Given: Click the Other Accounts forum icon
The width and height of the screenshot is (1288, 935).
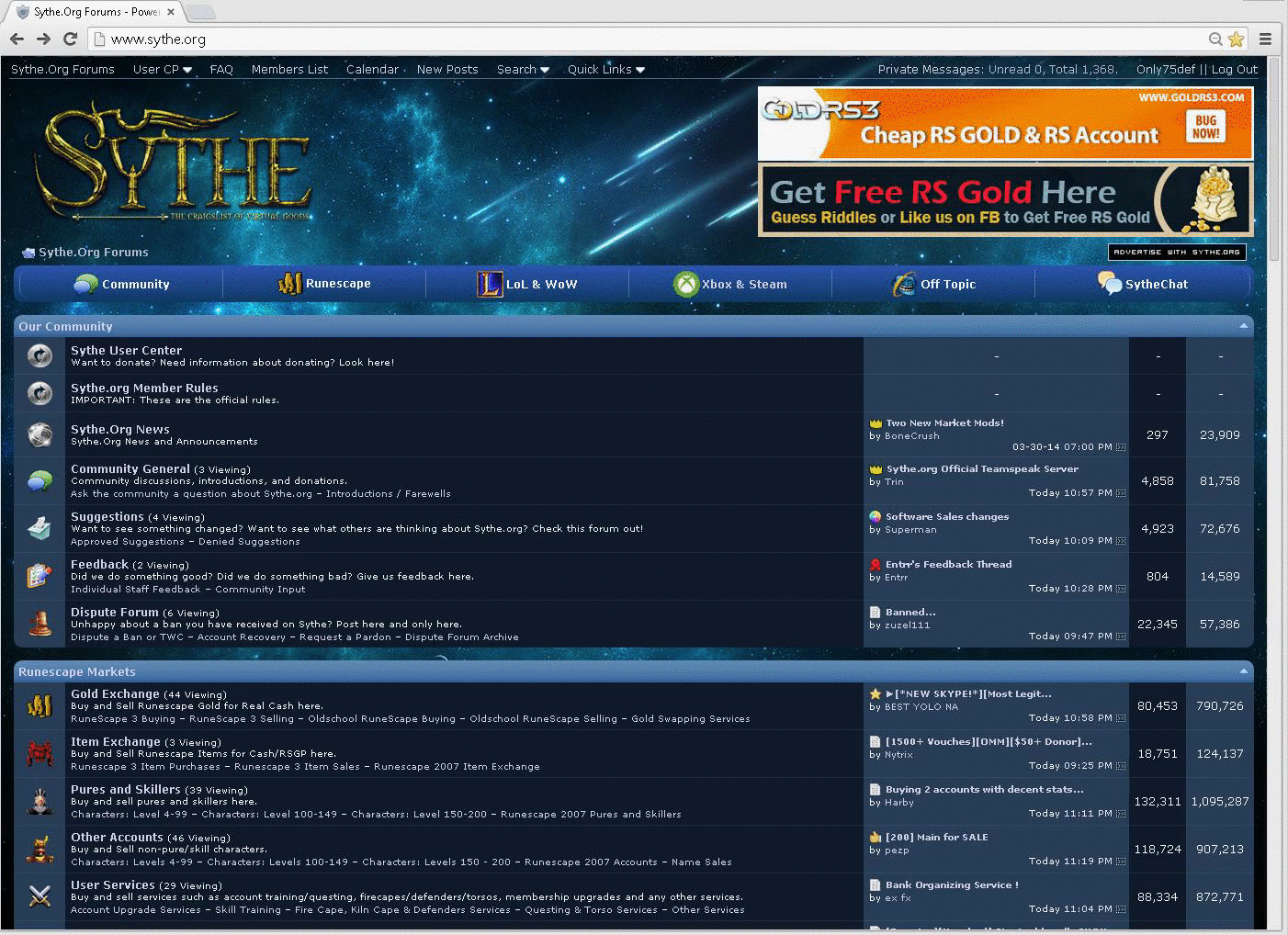Looking at the screenshot, I should (x=40, y=849).
